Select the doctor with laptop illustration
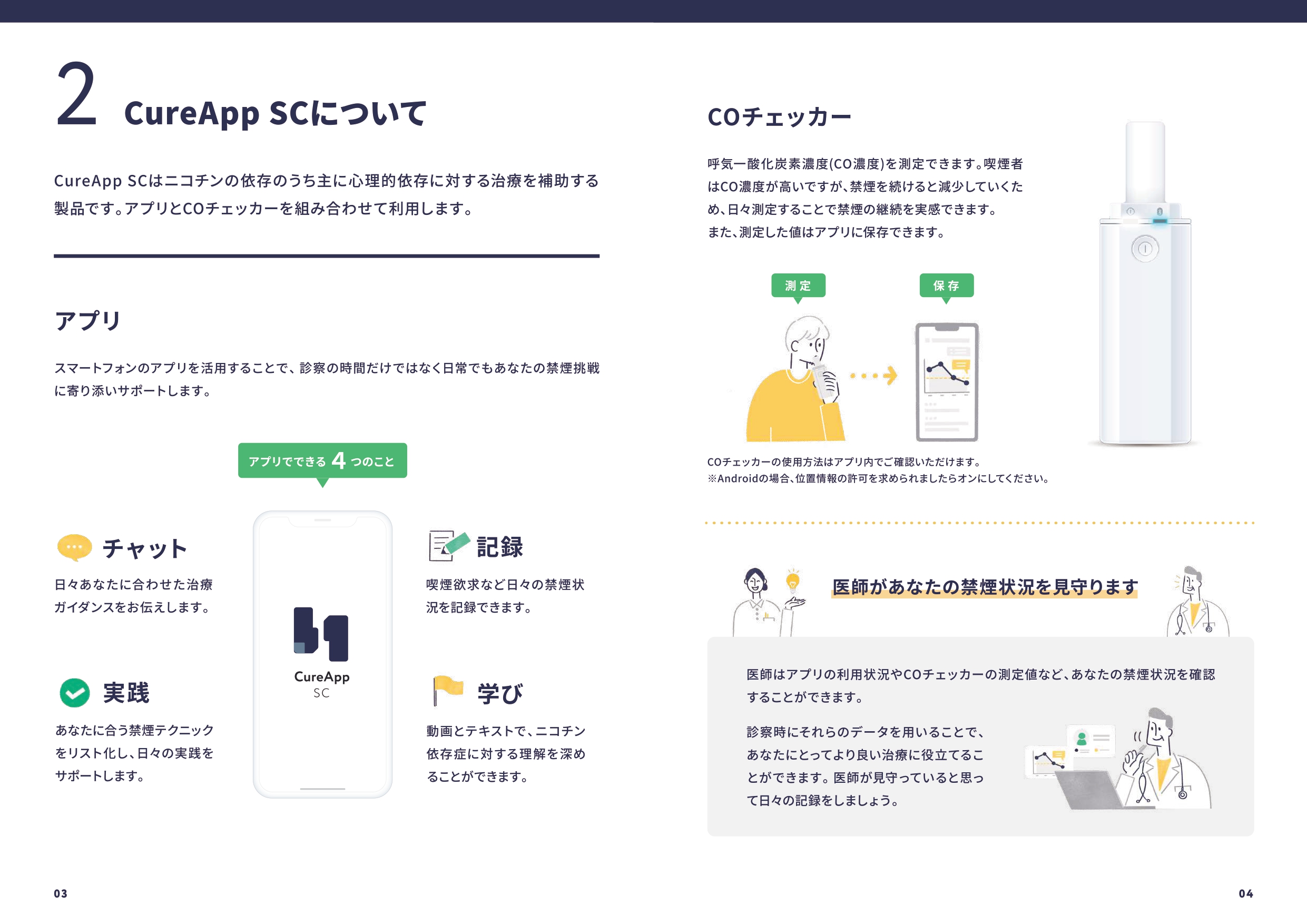 click(x=1118, y=759)
